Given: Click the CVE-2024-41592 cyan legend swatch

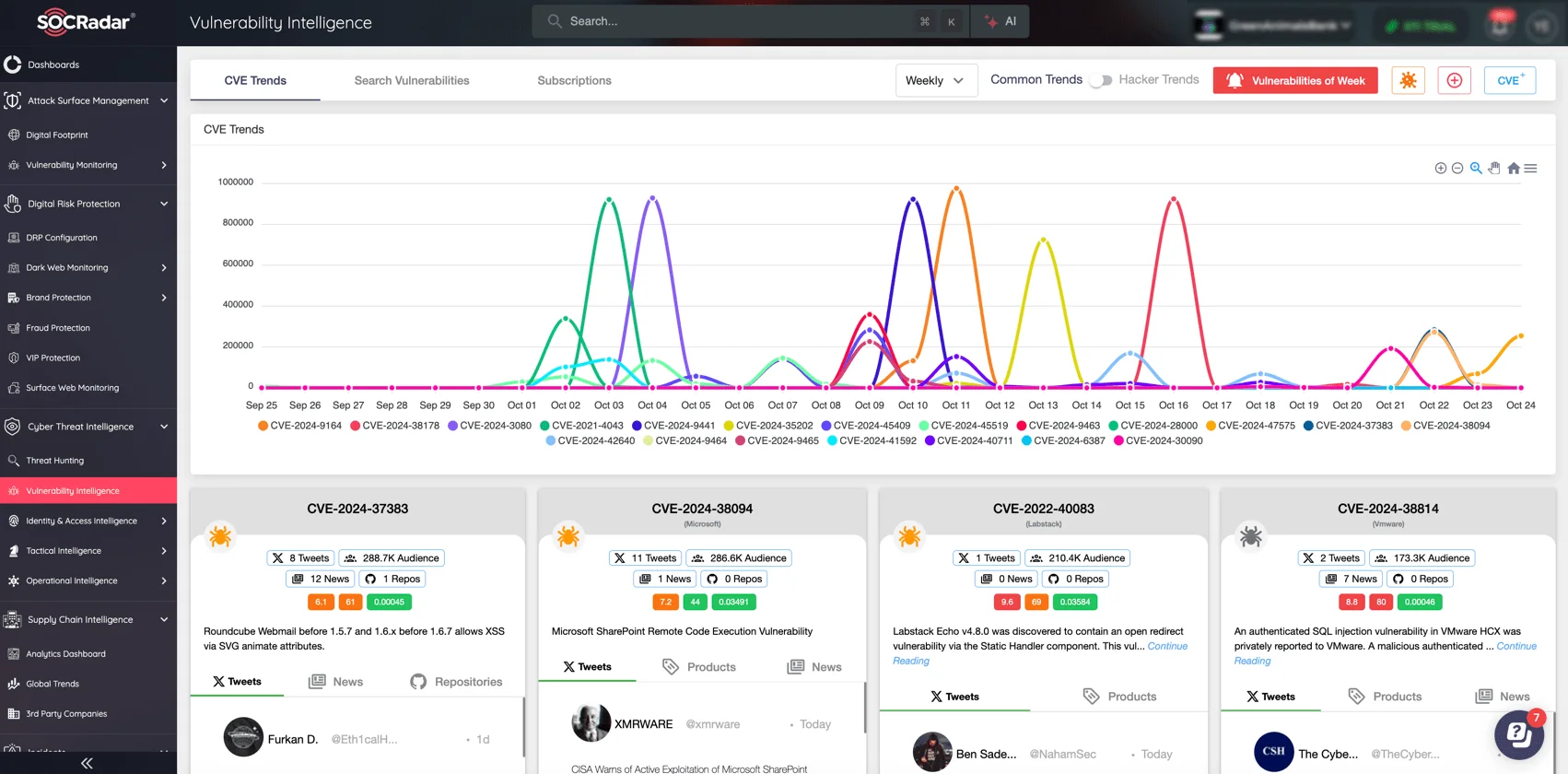Looking at the screenshot, I should pos(832,440).
